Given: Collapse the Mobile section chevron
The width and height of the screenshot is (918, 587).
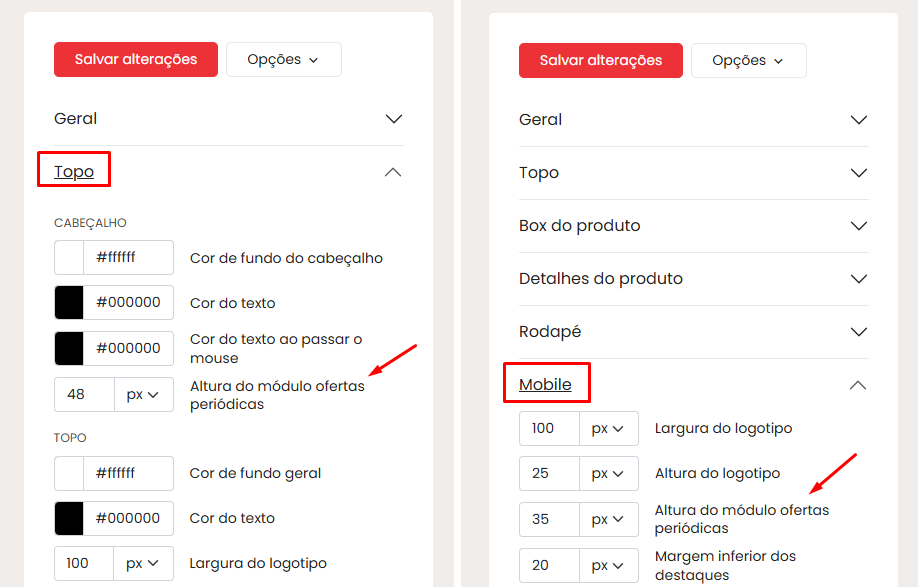Looking at the screenshot, I should 858,385.
